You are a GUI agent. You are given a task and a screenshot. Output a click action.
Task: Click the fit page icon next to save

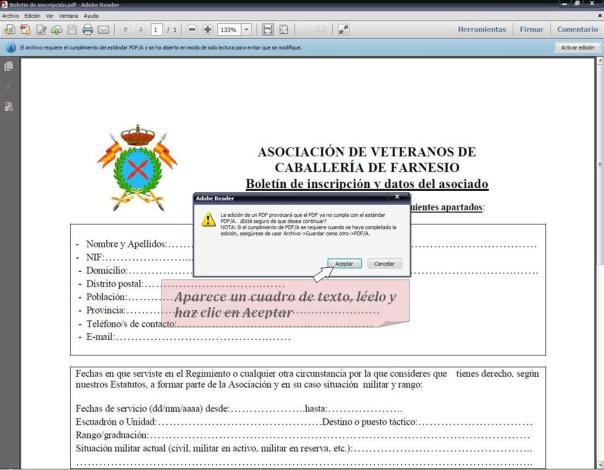coord(284,30)
